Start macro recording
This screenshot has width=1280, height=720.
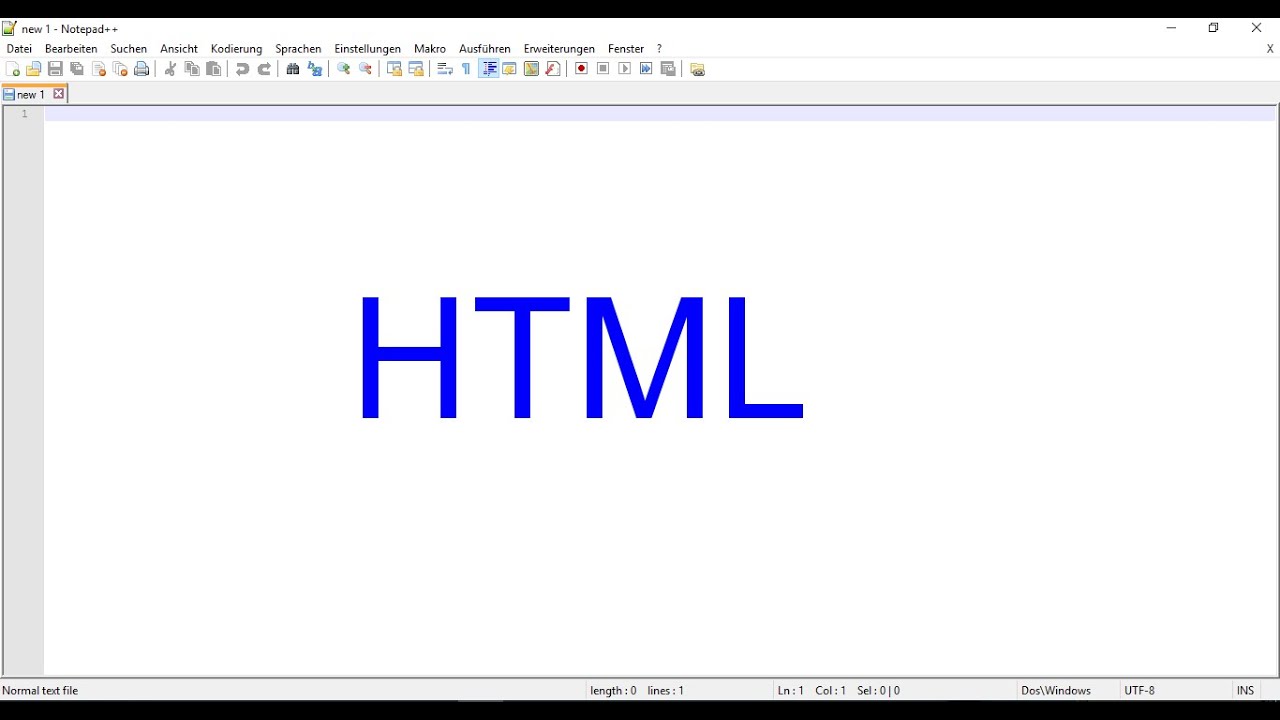(x=581, y=69)
